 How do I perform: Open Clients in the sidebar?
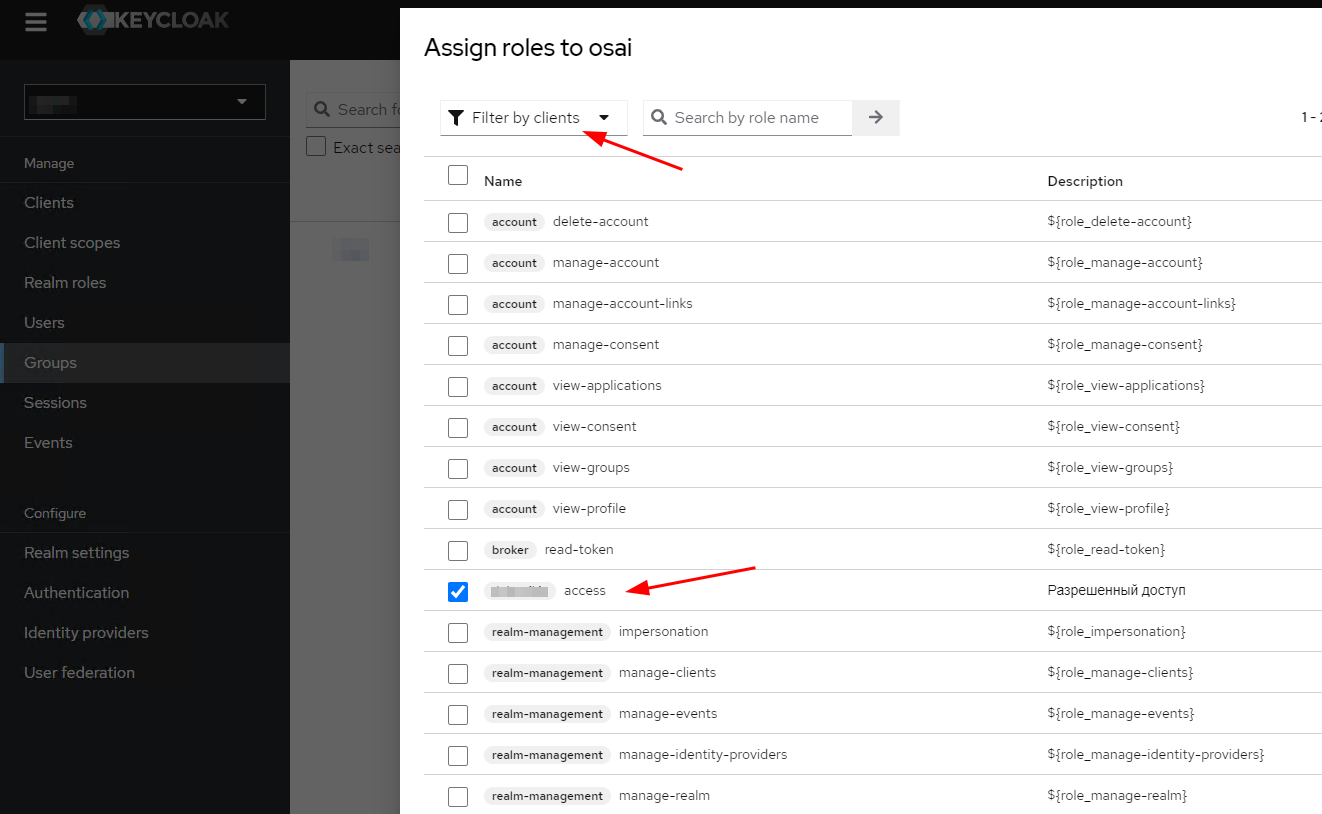[x=49, y=203]
